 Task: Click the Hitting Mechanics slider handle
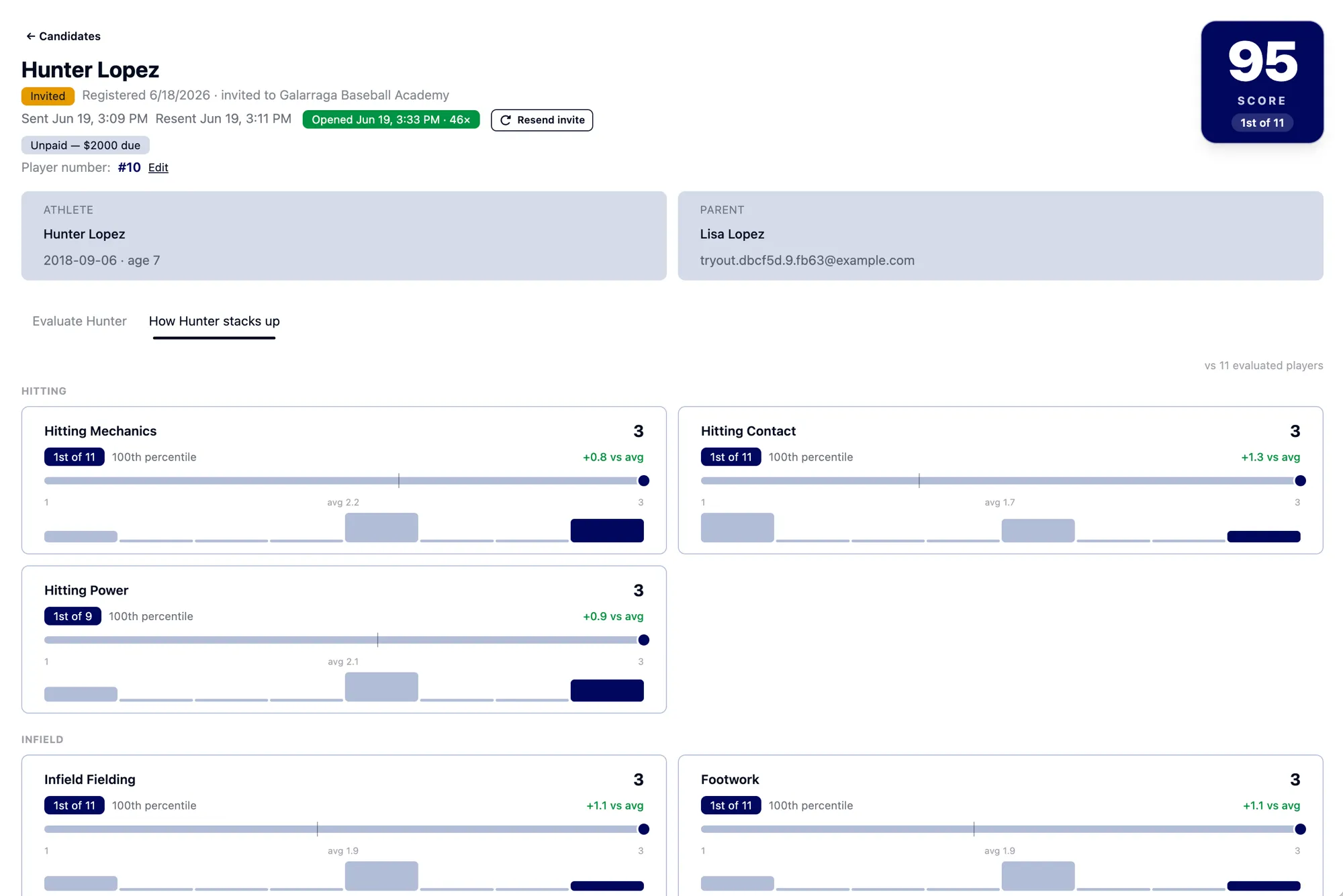pyautogui.click(x=643, y=481)
